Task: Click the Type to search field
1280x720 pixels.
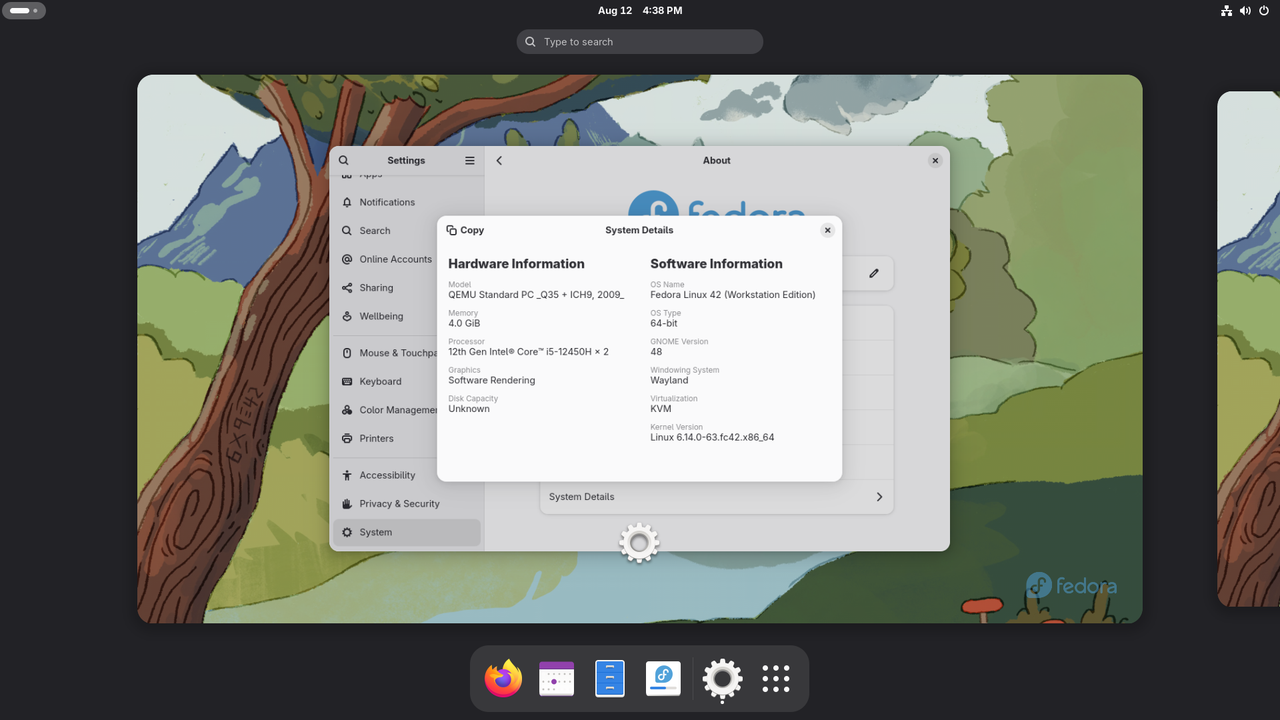Action: coord(640,42)
